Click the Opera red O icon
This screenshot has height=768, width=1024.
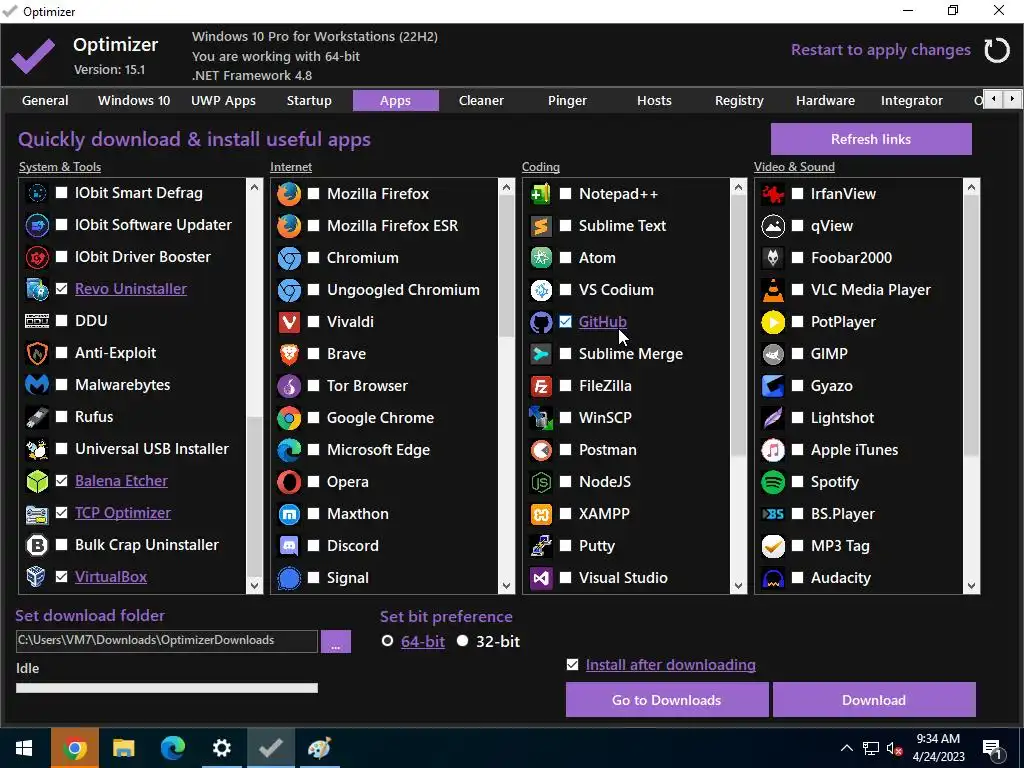(289, 482)
